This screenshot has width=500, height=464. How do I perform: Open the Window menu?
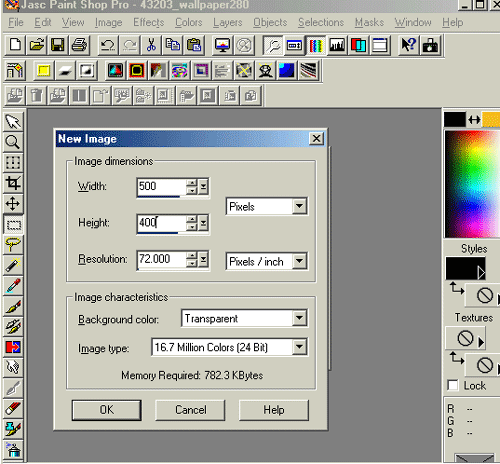[x=413, y=22]
